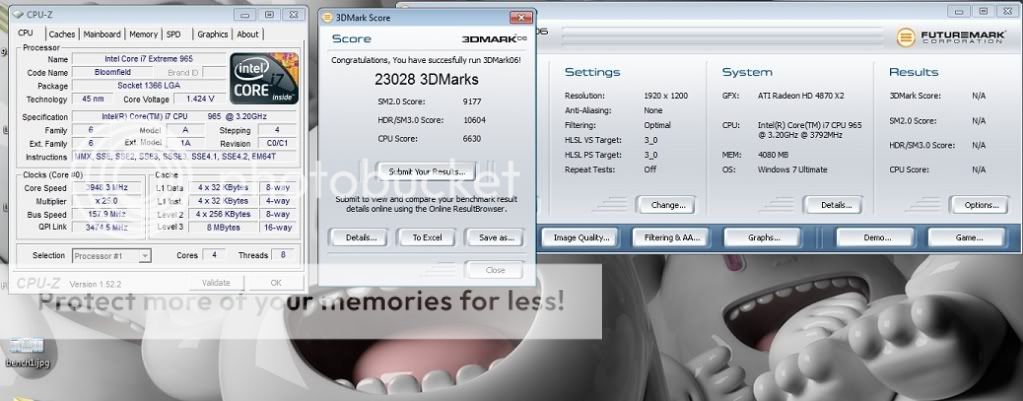
Task: Show the Graphics tab
Action: 212,34
